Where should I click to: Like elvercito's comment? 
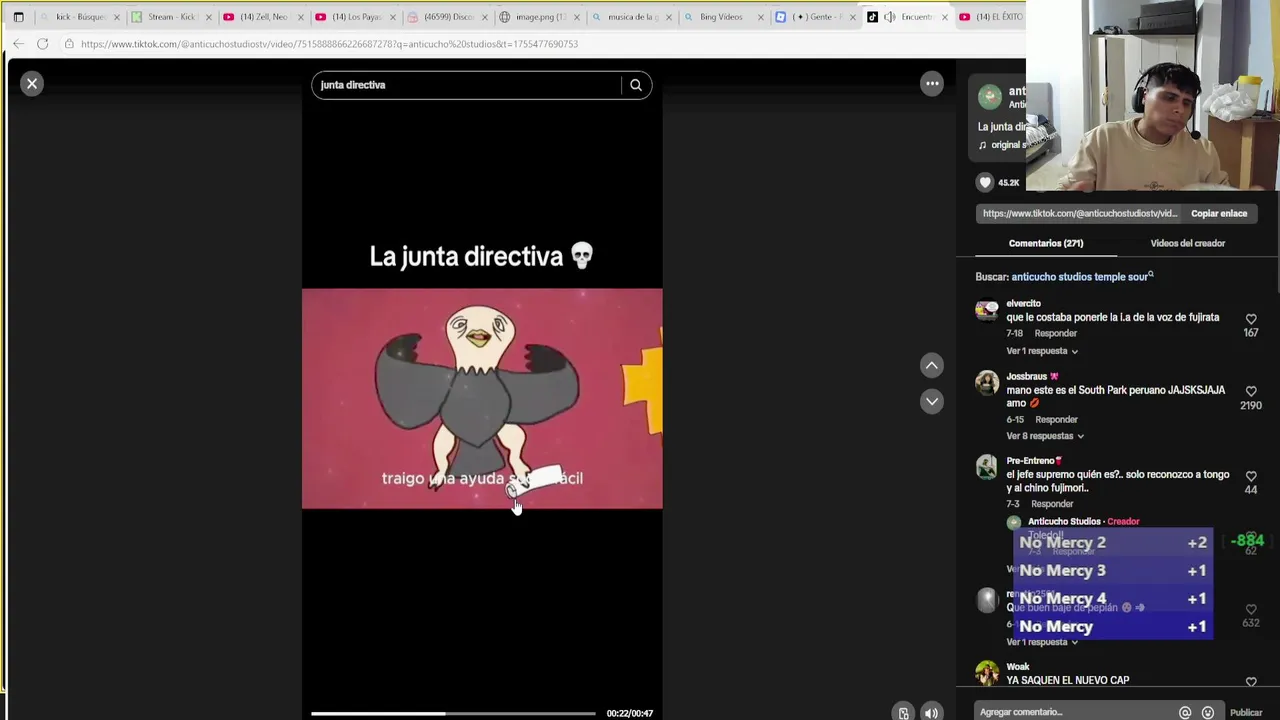tap(1251, 319)
